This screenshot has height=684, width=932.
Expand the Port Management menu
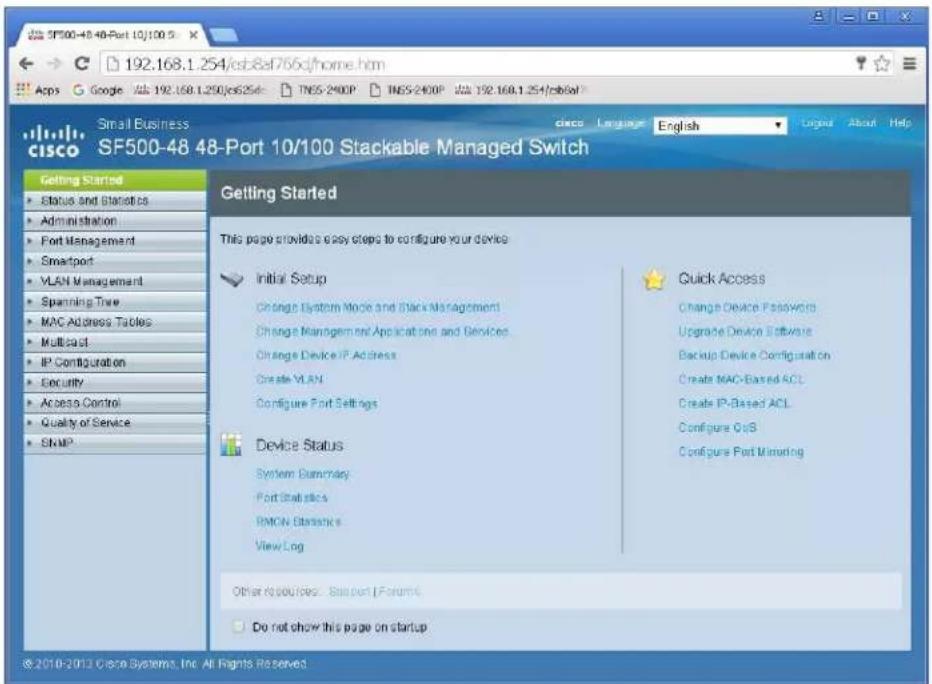[x=115, y=241]
